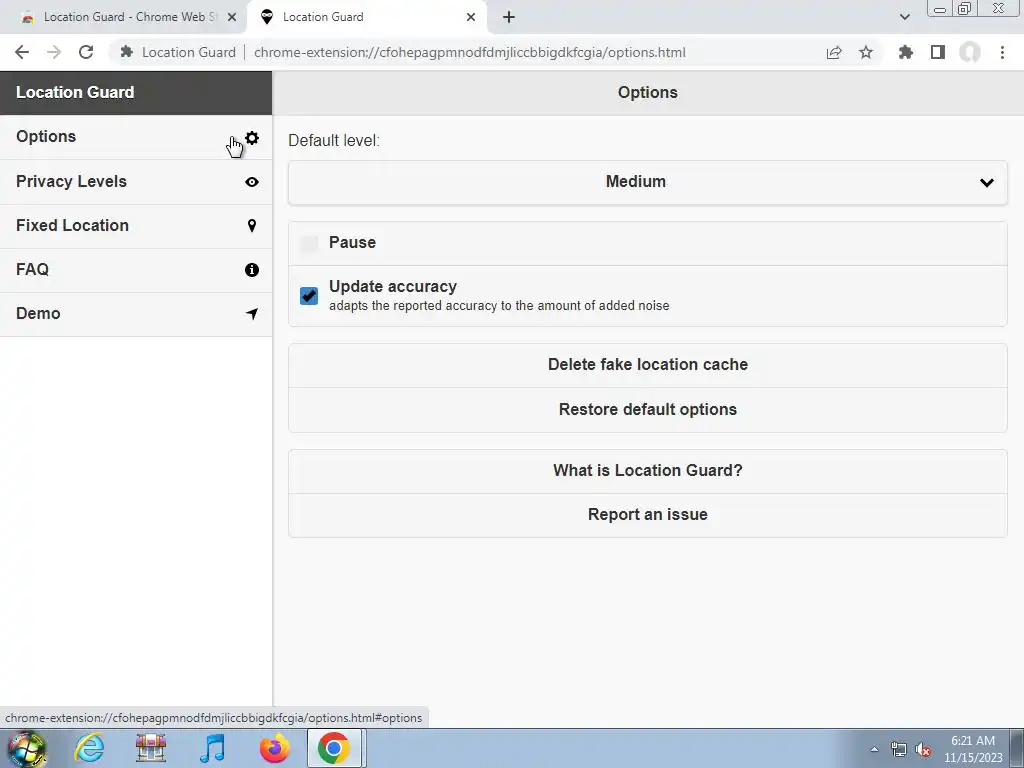Viewport: 1024px width, 768px height.
Task: Click the info icon beside FAQ
Action: (251, 270)
